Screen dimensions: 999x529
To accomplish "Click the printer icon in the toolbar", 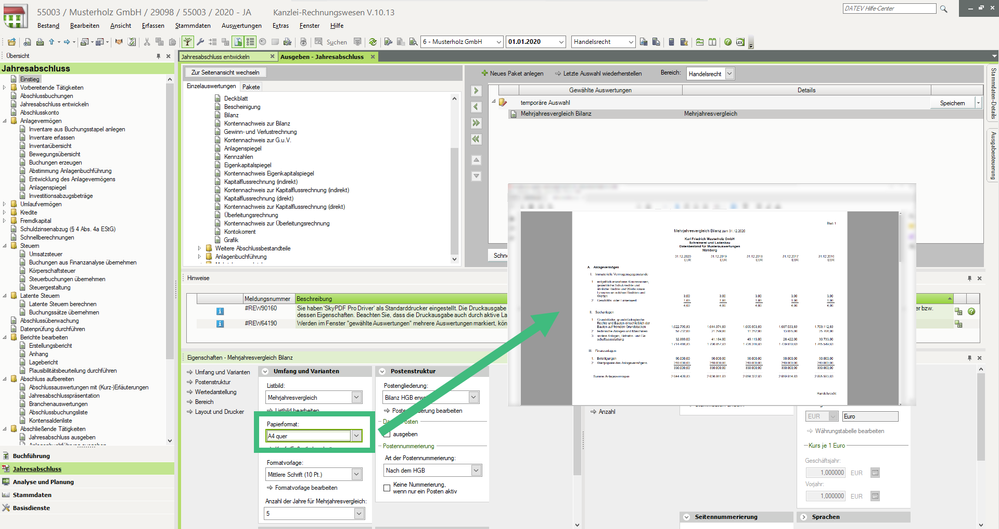I will [x=40, y=42].
